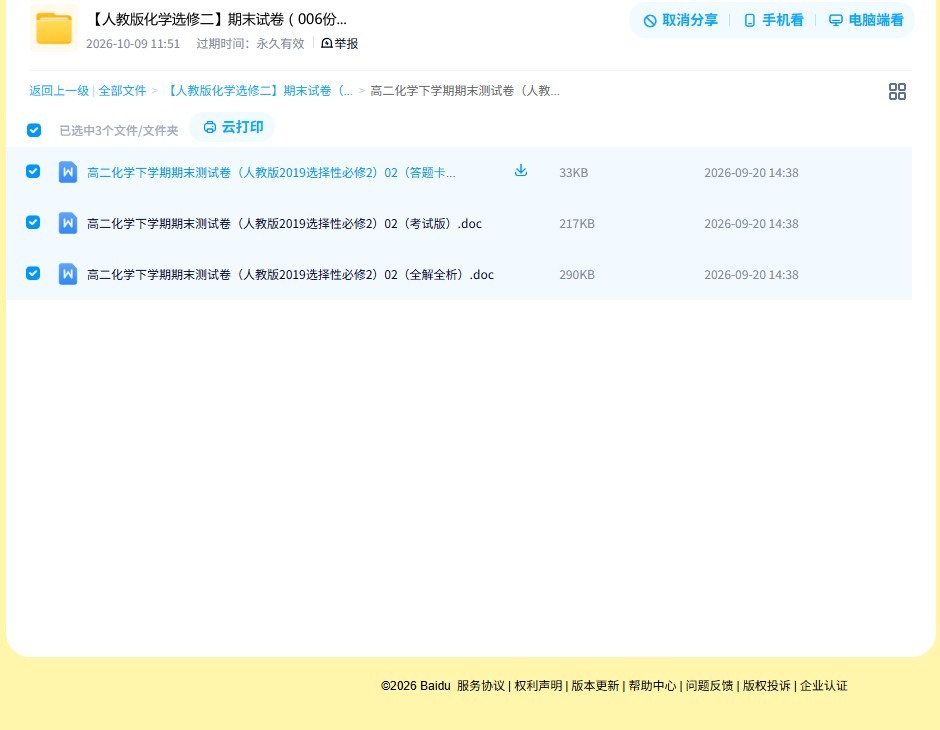Click the 290KB file size cell
The height and width of the screenshot is (730, 940).
[x=577, y=274]
